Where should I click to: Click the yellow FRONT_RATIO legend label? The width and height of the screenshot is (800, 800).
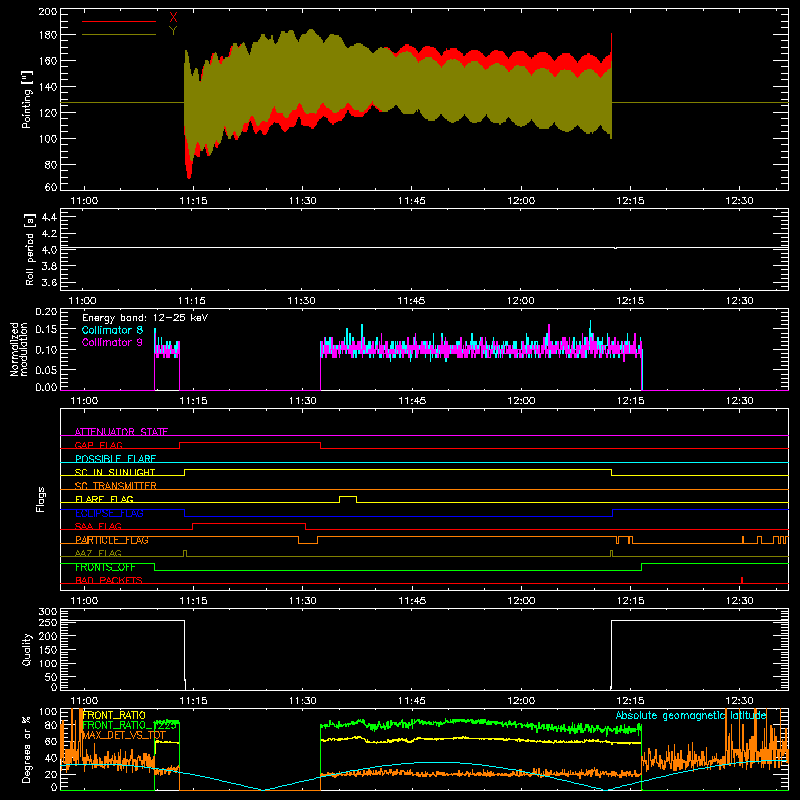pos(114,715)
